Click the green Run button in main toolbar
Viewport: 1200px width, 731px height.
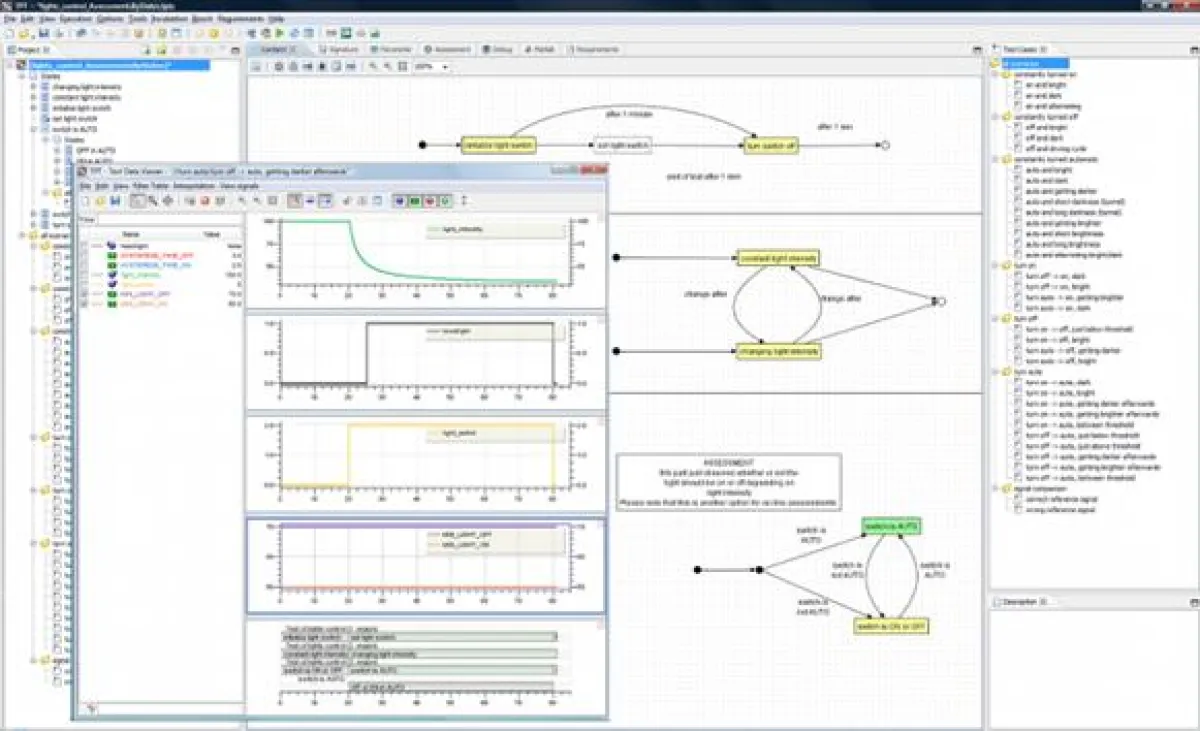[x=279, y=33]
